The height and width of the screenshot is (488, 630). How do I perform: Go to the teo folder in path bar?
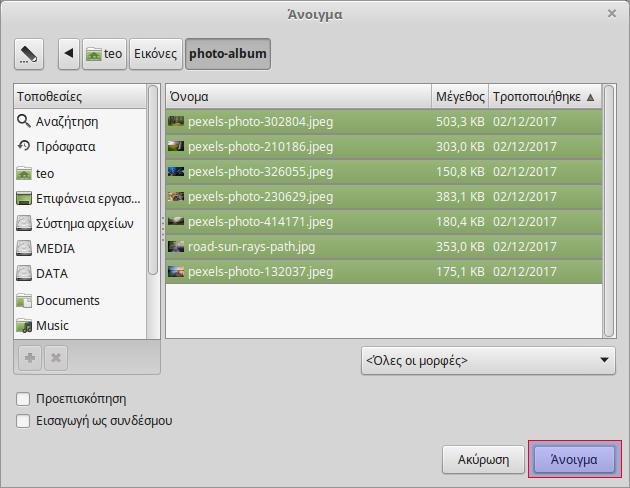point(104,54)
